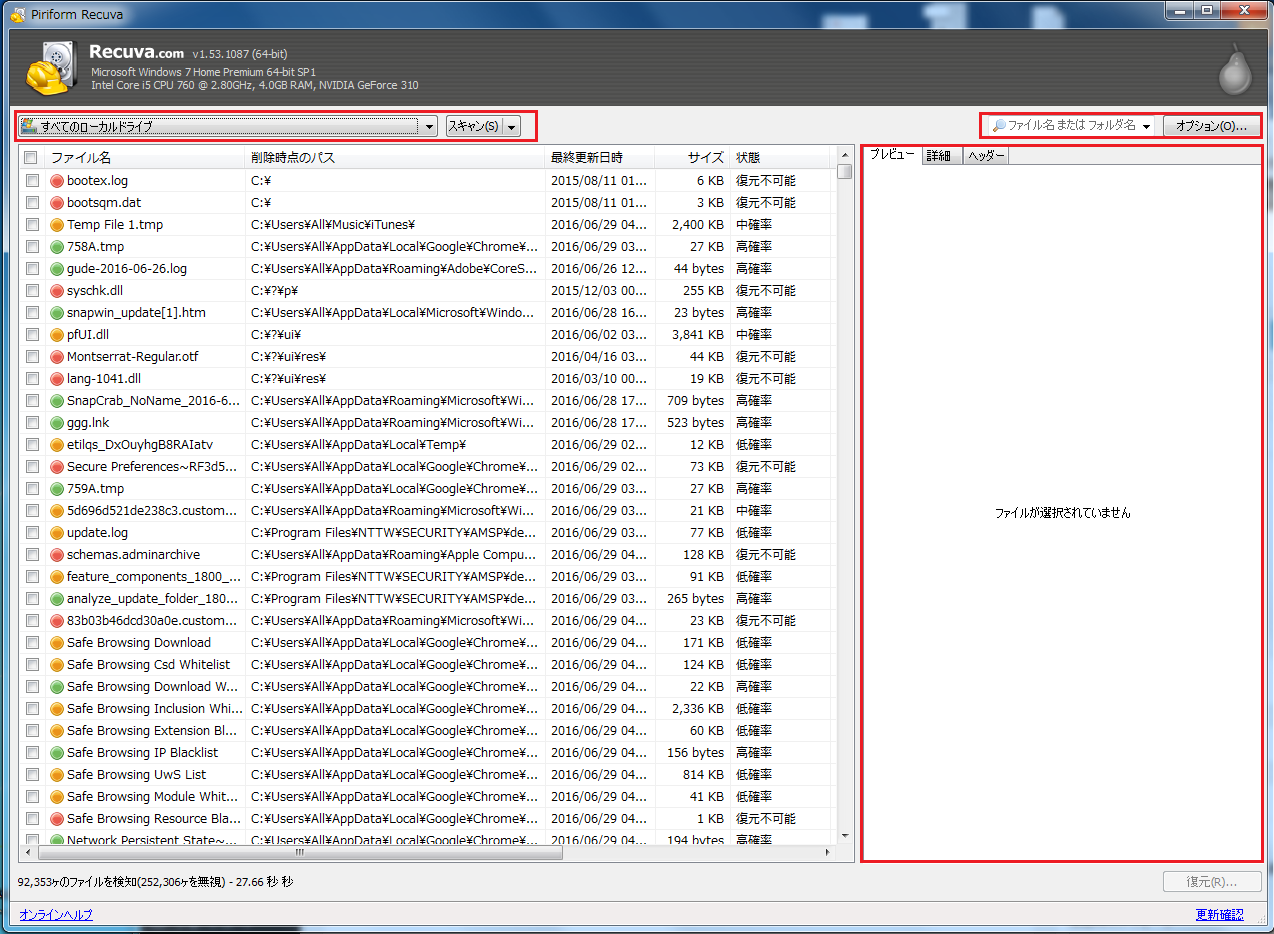1274x934 pixels.
Task: Check the box for Temp File 1.tmp
Action: [32, 225]
